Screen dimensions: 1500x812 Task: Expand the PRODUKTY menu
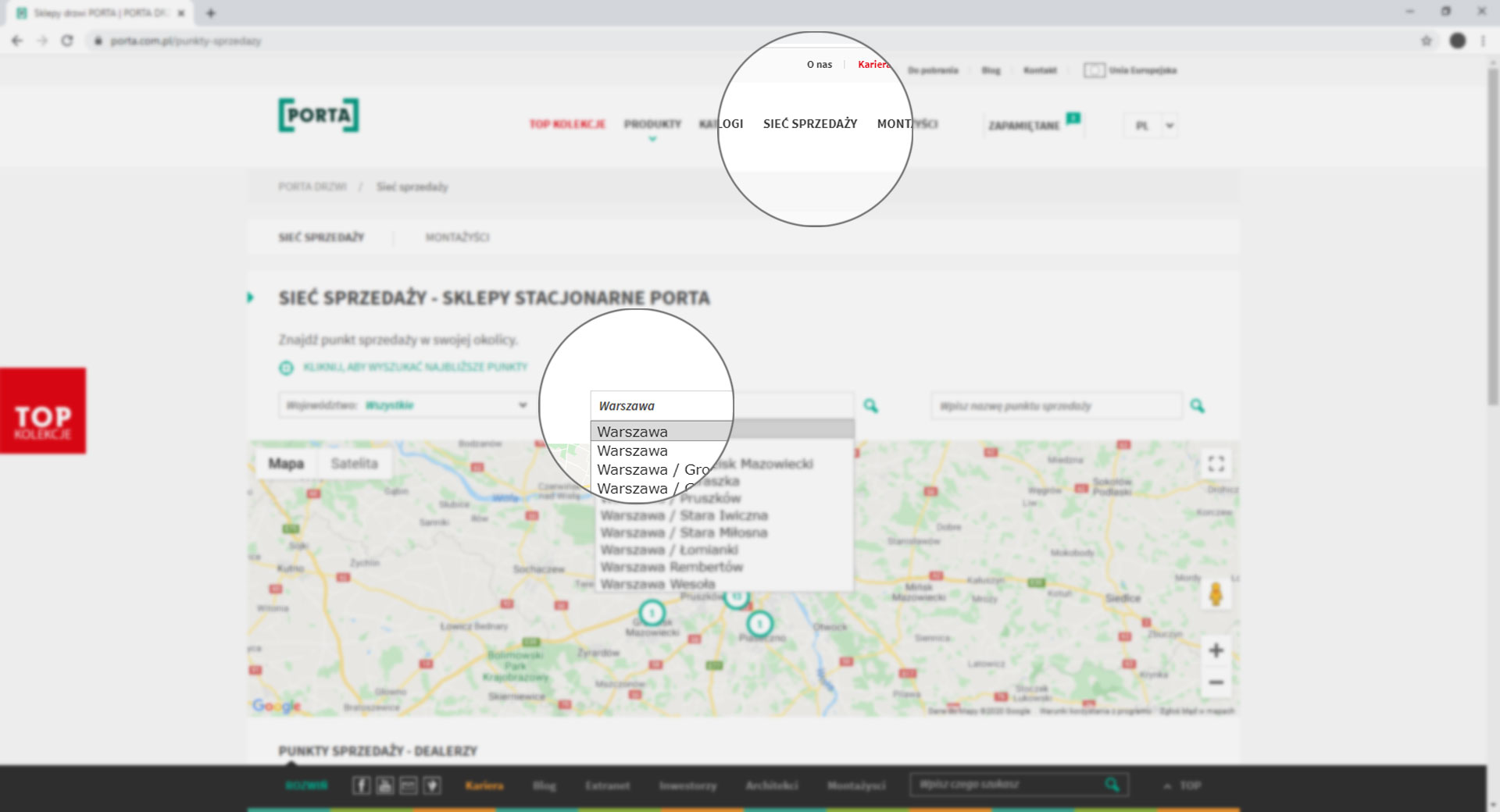[x=652, y=124]
